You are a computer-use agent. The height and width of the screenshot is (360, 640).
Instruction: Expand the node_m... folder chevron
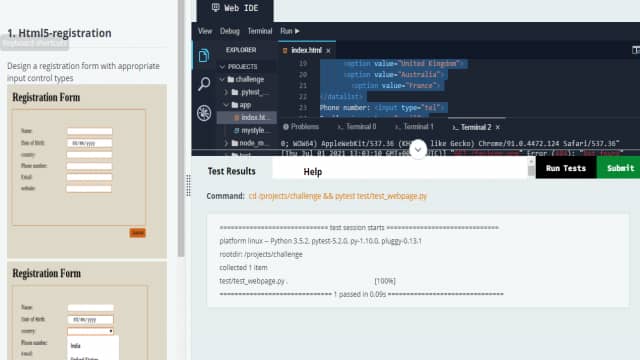tap(227, 143)
